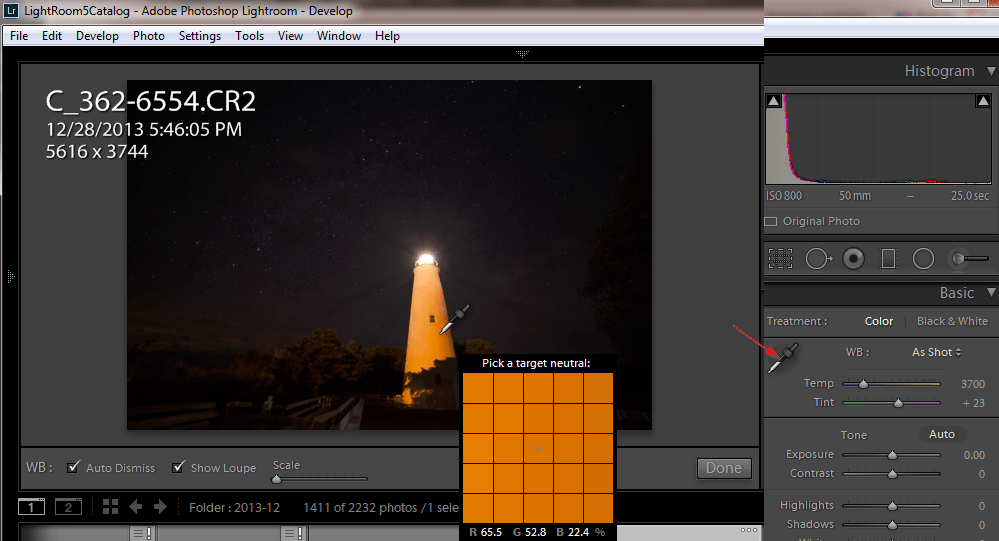
Task: Apply Auto tone adjustment
Action: (x=942, y=434)
